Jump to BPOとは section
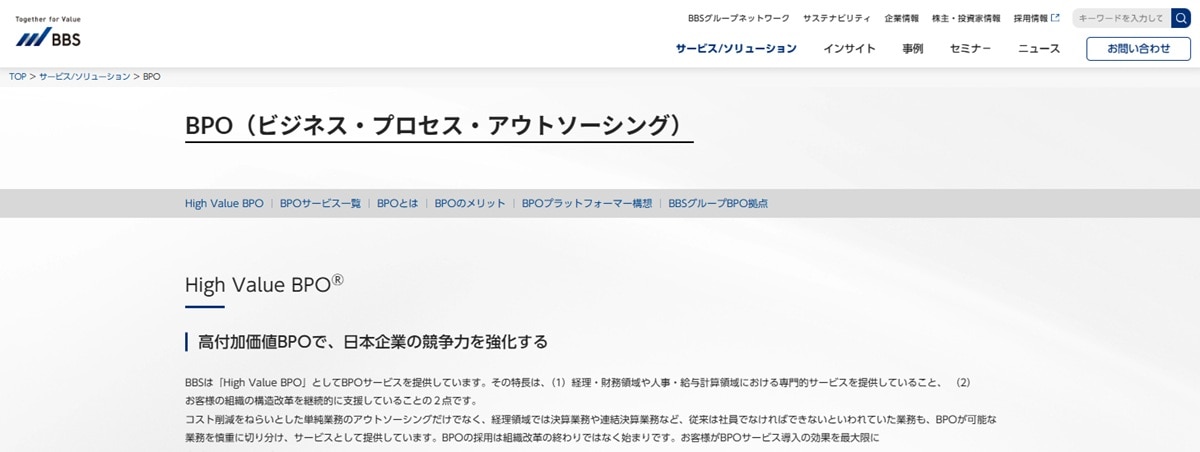This screenshot has width=1200, height=452. [398, 203]
